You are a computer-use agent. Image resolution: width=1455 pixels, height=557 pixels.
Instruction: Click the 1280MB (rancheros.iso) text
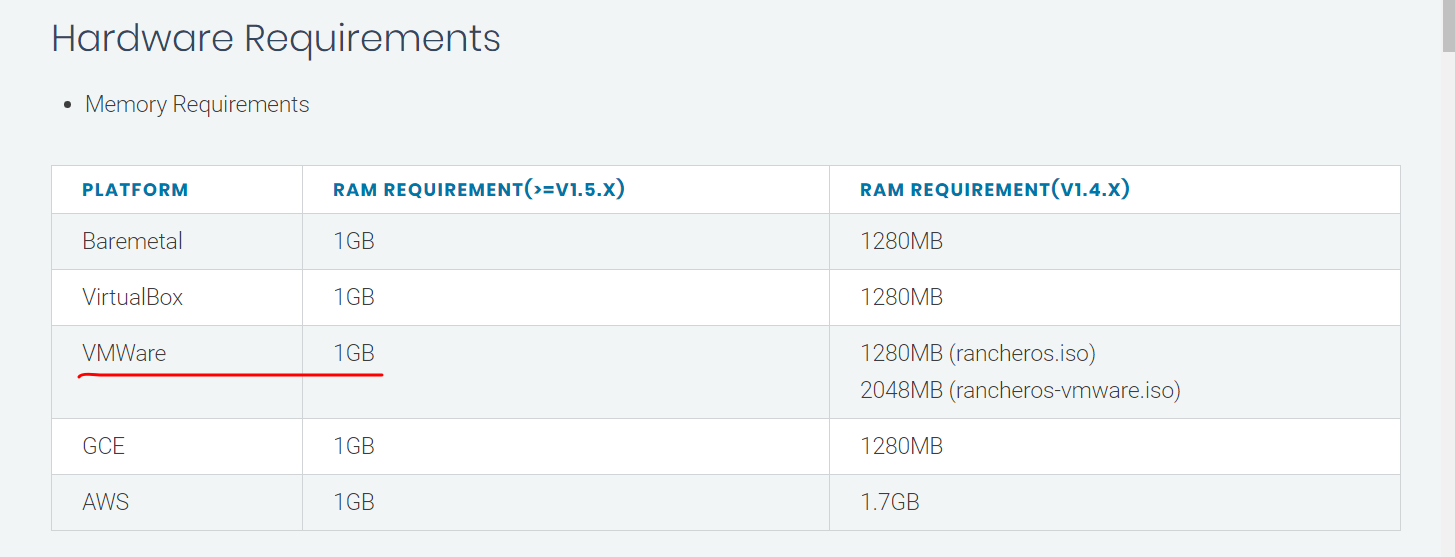click(x=977, y=353)
